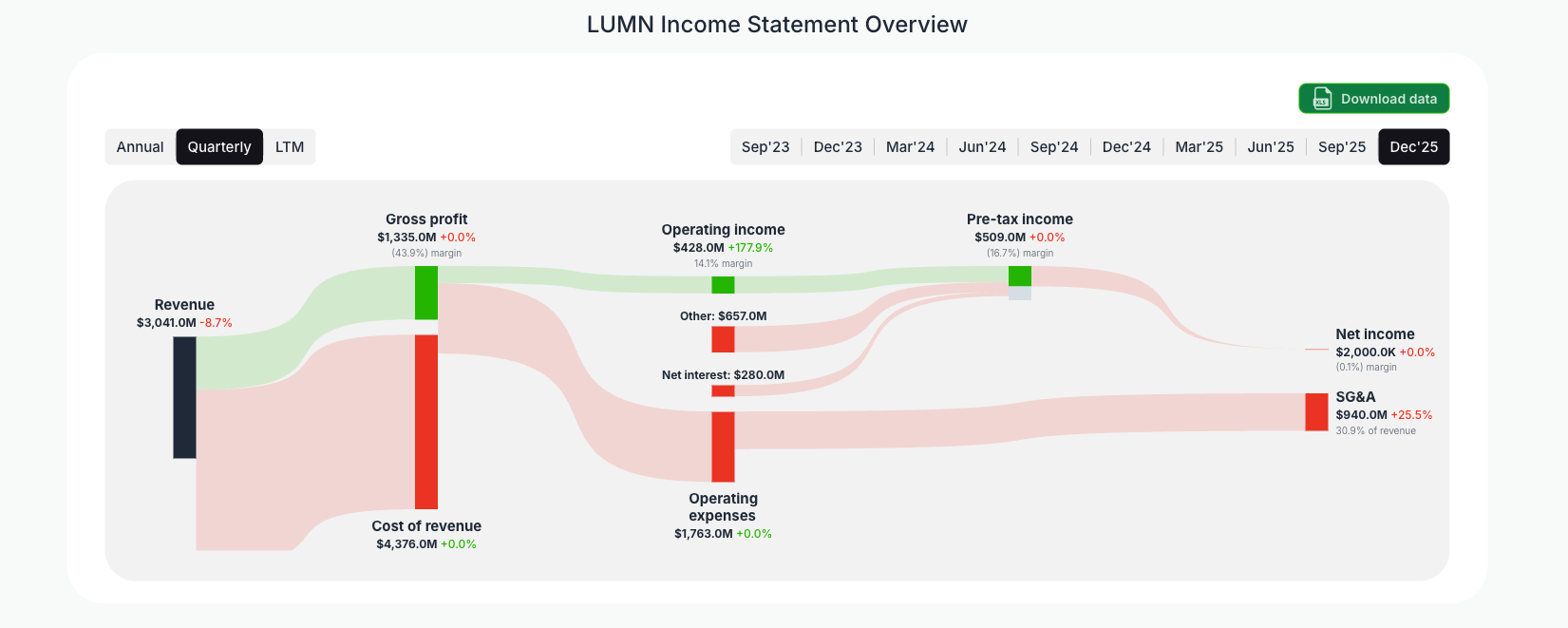Select the Dec'23 quarter
Viewport: 1568px width, 628px height.
pyautogui.click(x=838, y=147)
